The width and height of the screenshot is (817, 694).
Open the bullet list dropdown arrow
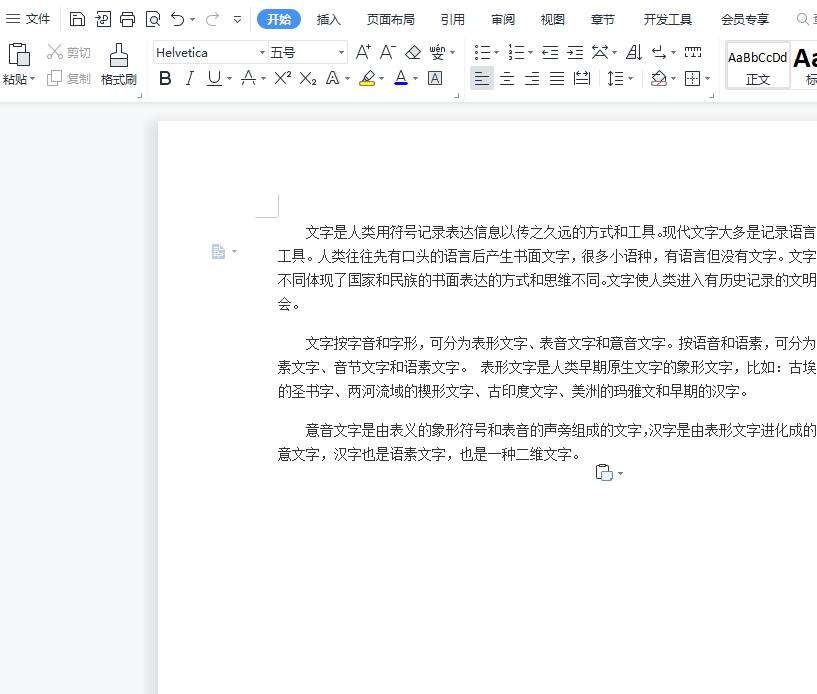(497, 53)
